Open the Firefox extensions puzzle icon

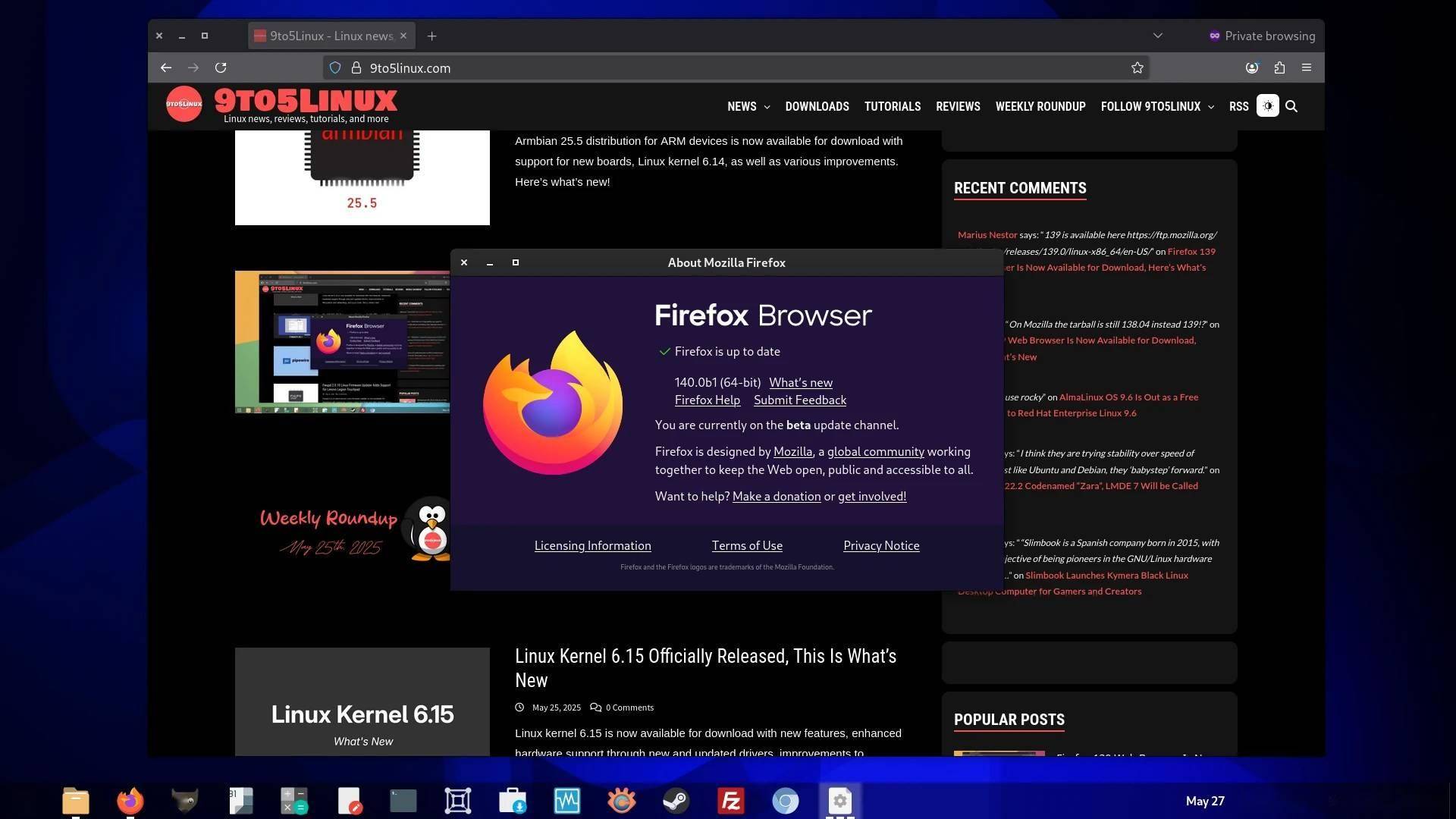click(1279, 68)
